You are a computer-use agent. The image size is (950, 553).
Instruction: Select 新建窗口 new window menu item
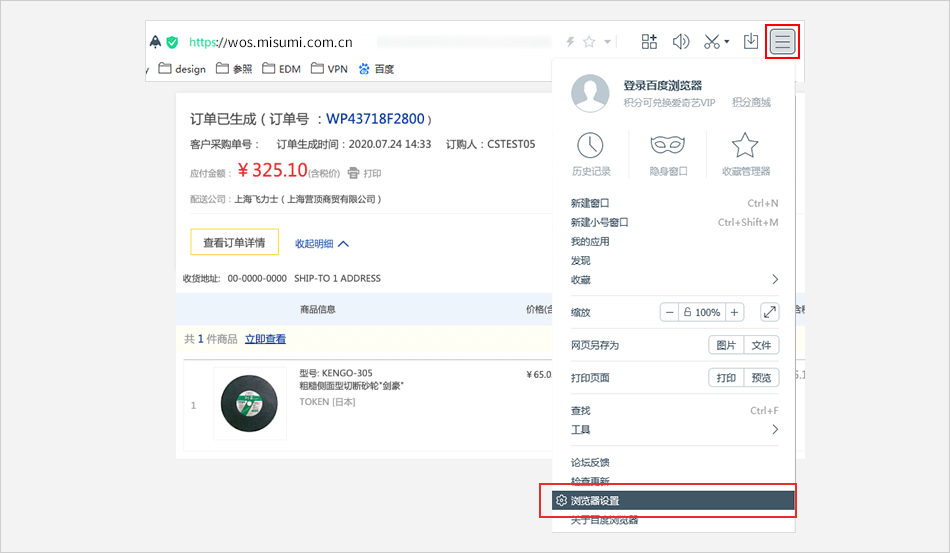(x=590, y=203)
